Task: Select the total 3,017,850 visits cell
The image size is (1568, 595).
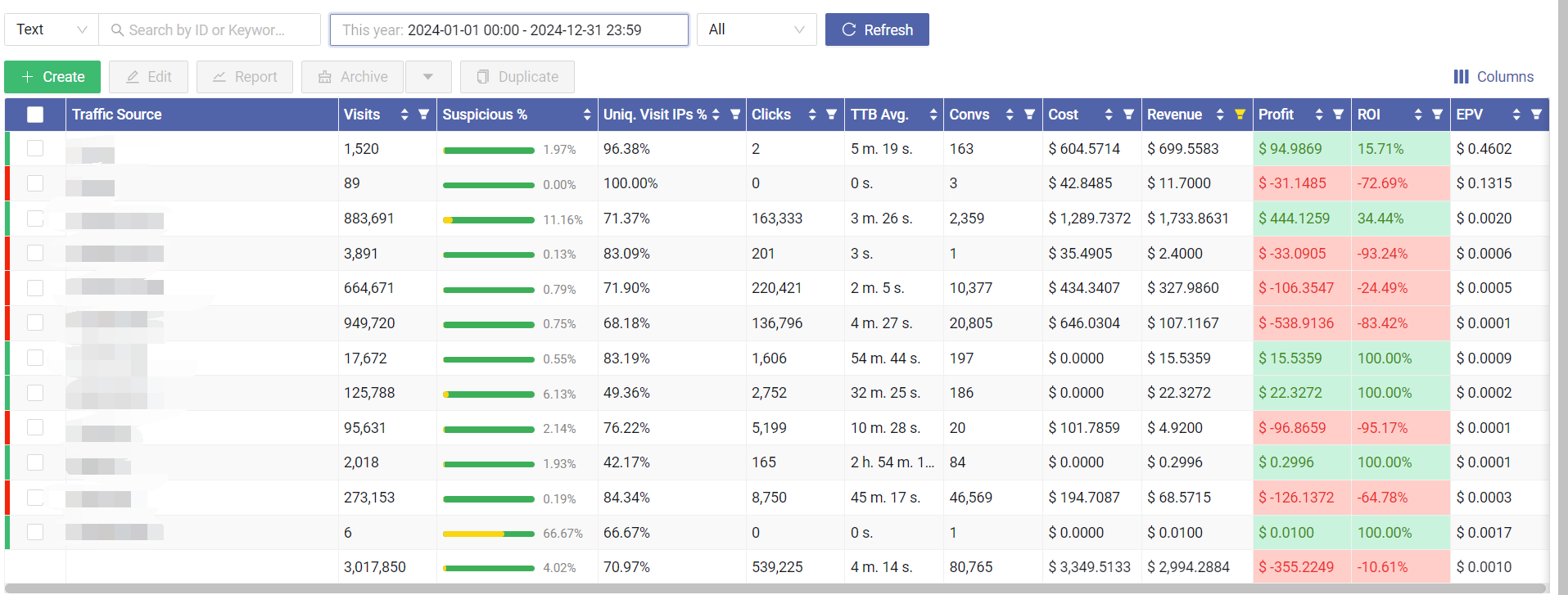Action: [387, 567]
